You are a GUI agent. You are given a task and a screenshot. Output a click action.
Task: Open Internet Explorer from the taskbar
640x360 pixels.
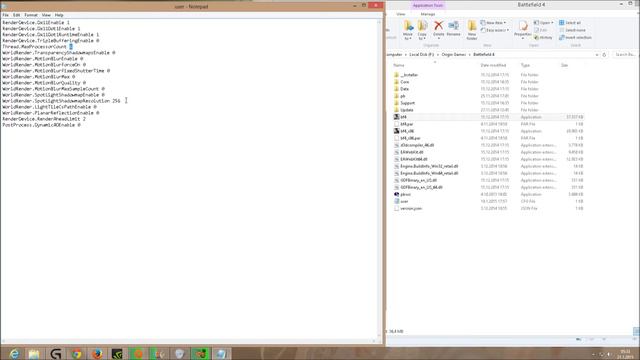(x=14, y=354)
